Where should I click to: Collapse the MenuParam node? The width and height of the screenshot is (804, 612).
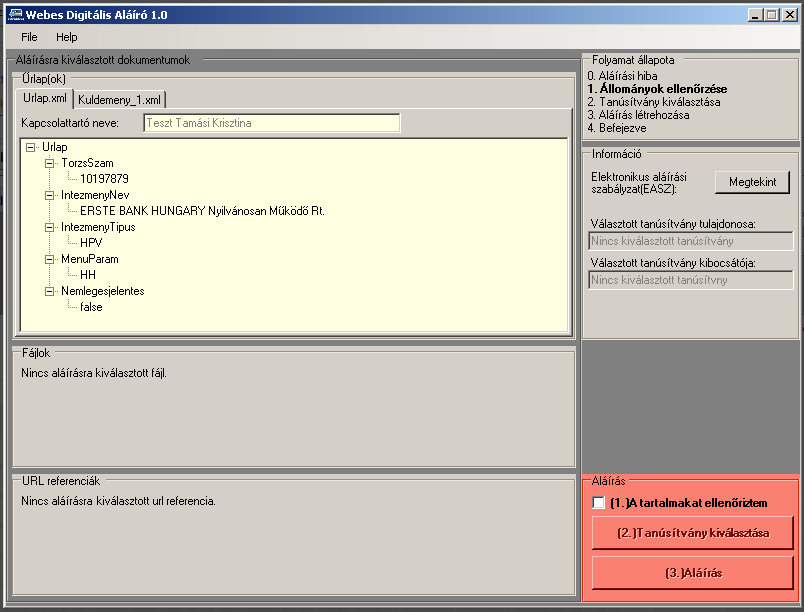point(50,259)
